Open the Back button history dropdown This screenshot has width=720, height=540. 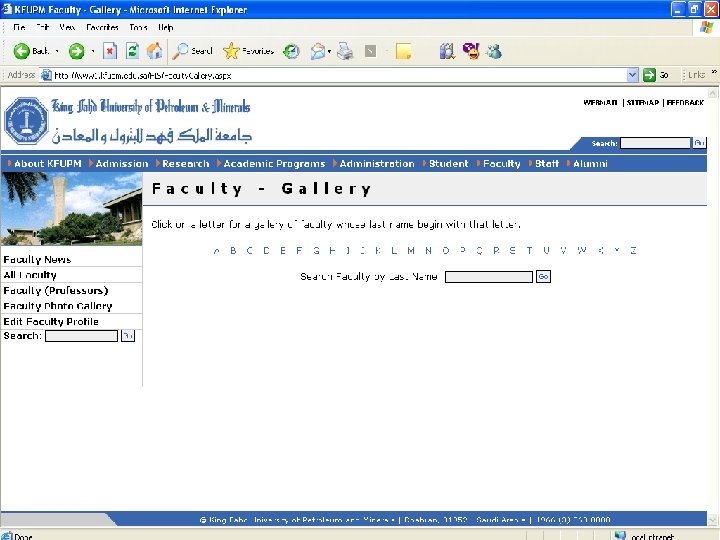pos(57,51)
